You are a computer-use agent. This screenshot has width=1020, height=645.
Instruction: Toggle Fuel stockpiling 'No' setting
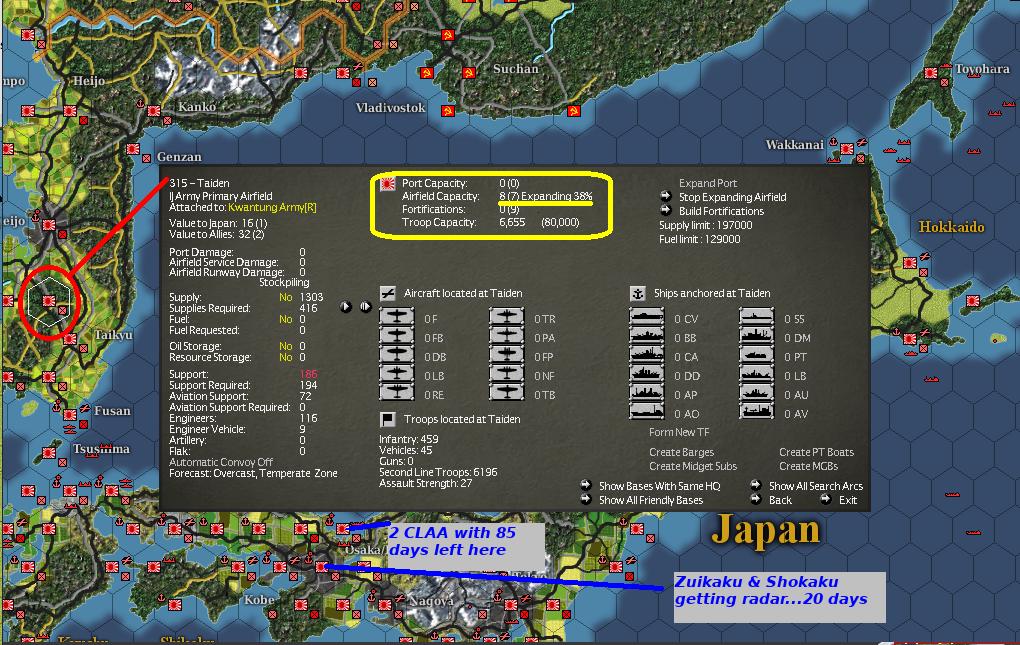pyautogui.click(x=286, y=319)
